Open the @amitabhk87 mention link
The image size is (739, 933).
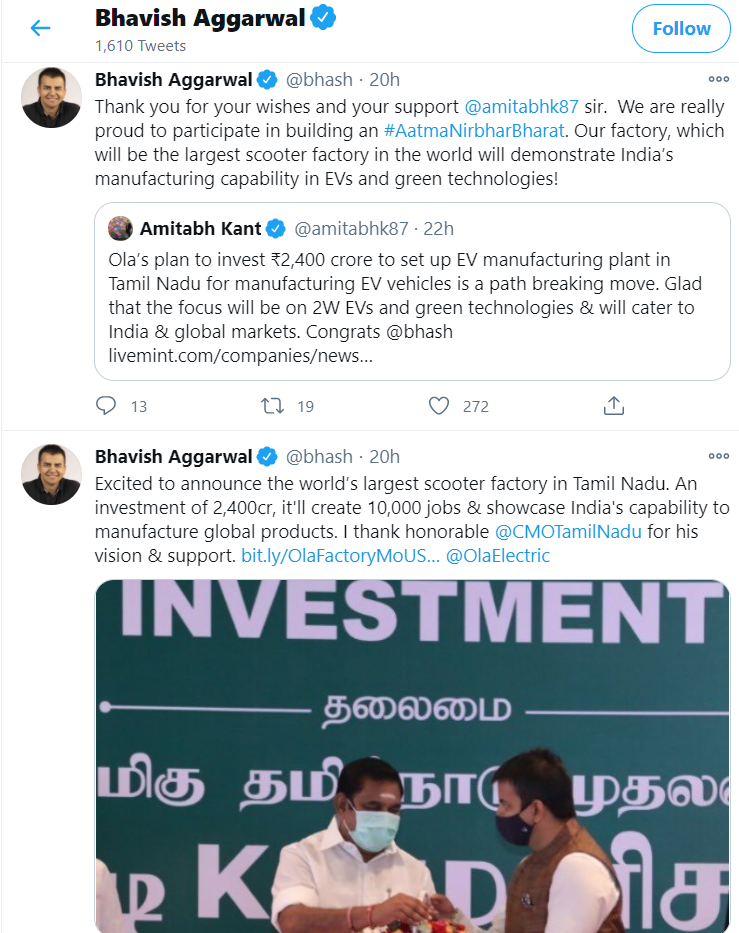click(521, 107)
